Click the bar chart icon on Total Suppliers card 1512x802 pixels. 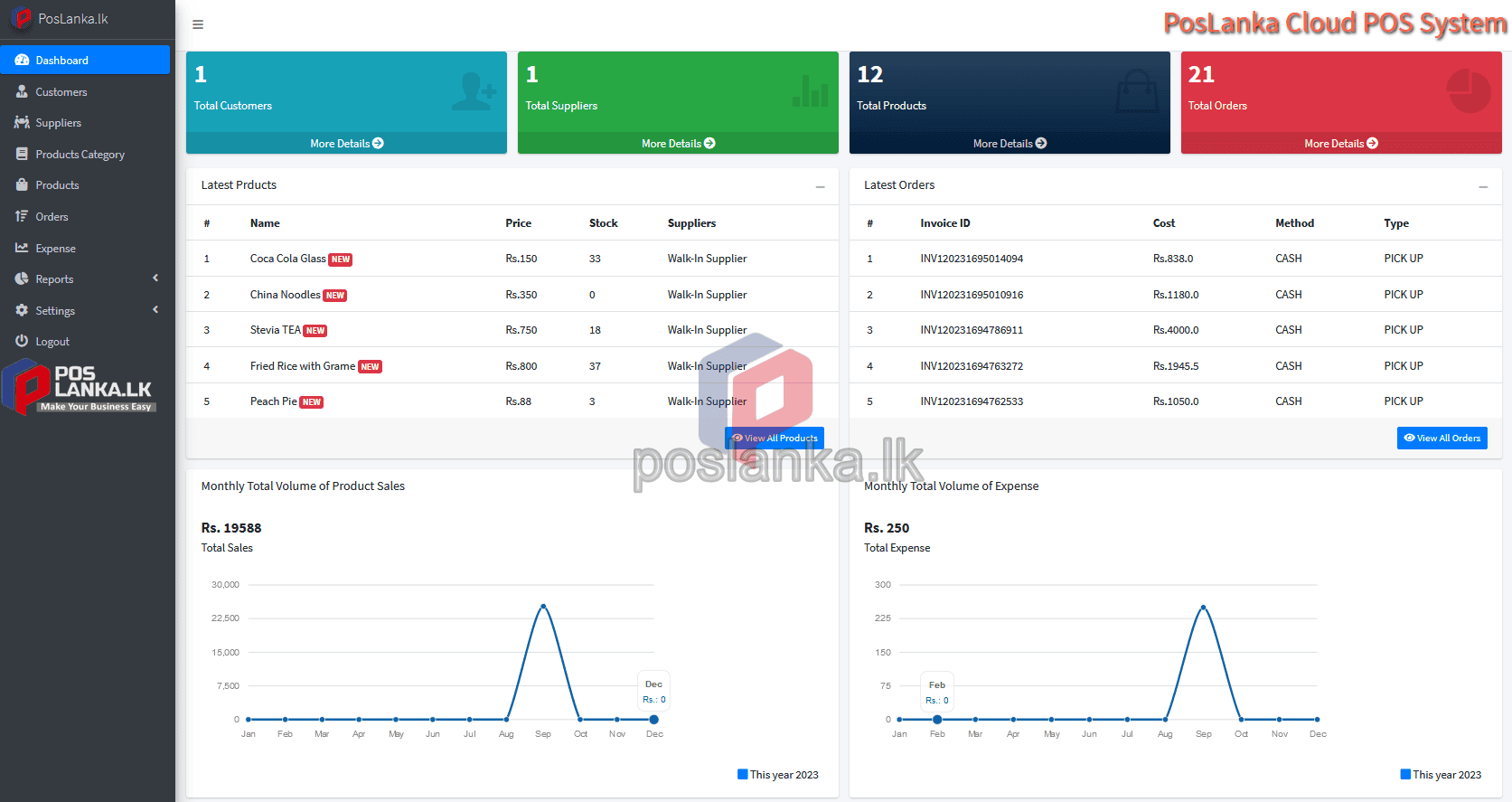810,90
